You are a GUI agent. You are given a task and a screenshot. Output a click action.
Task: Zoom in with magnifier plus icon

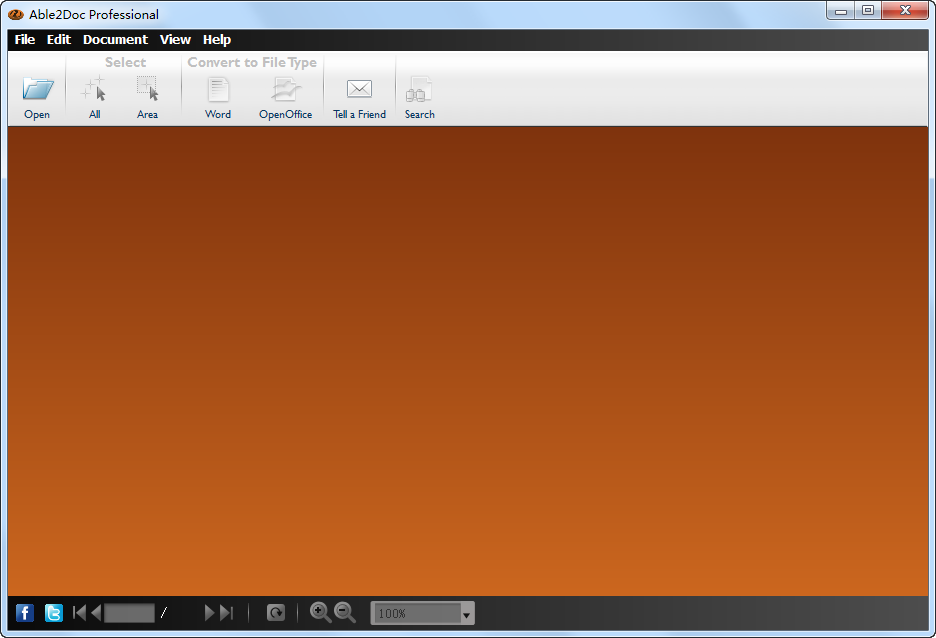[x=320, y=613]
